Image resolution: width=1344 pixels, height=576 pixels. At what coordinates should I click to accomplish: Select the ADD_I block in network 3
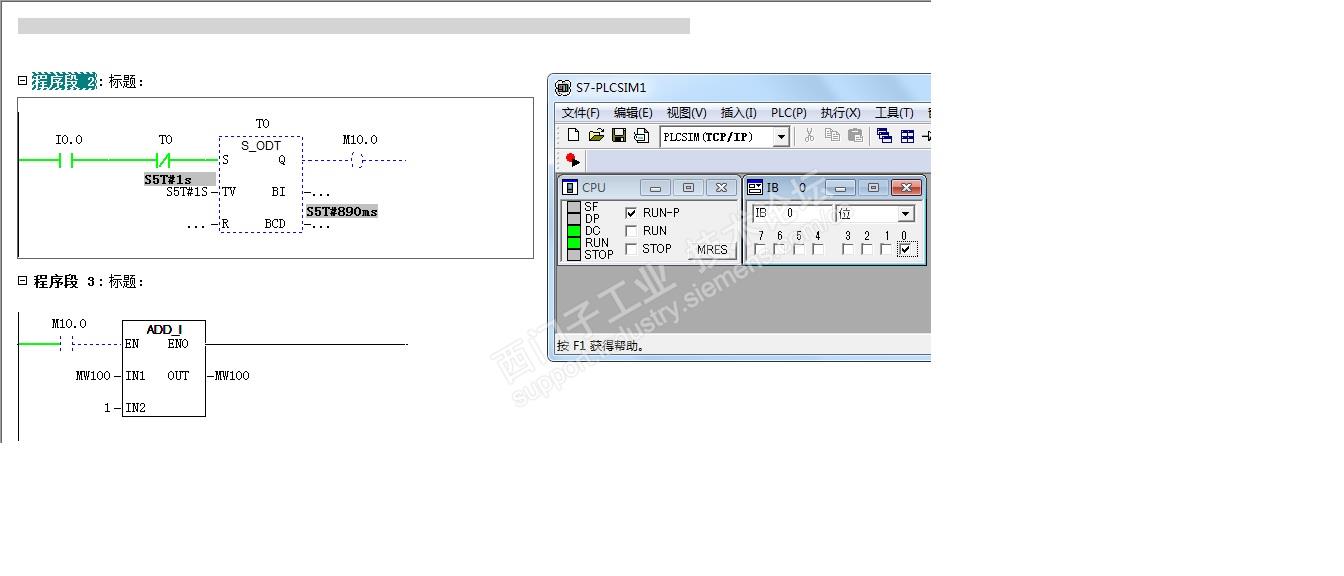point(164,368)
